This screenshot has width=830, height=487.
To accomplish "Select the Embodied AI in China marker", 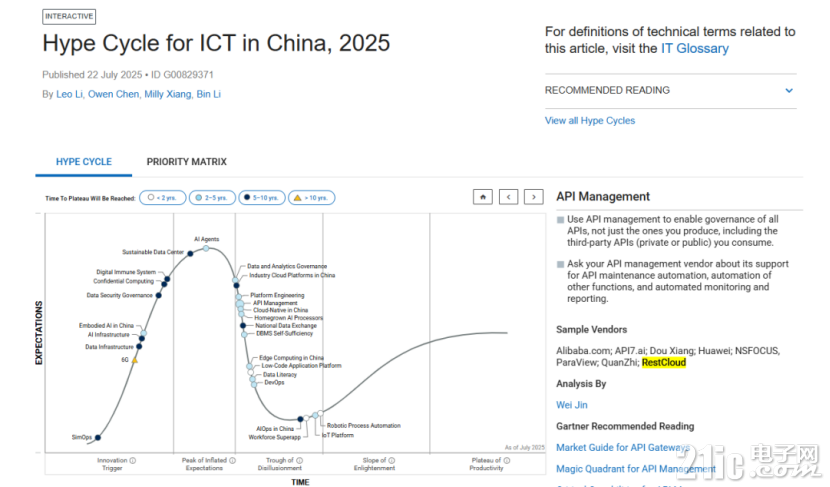I will pos(143,333).
